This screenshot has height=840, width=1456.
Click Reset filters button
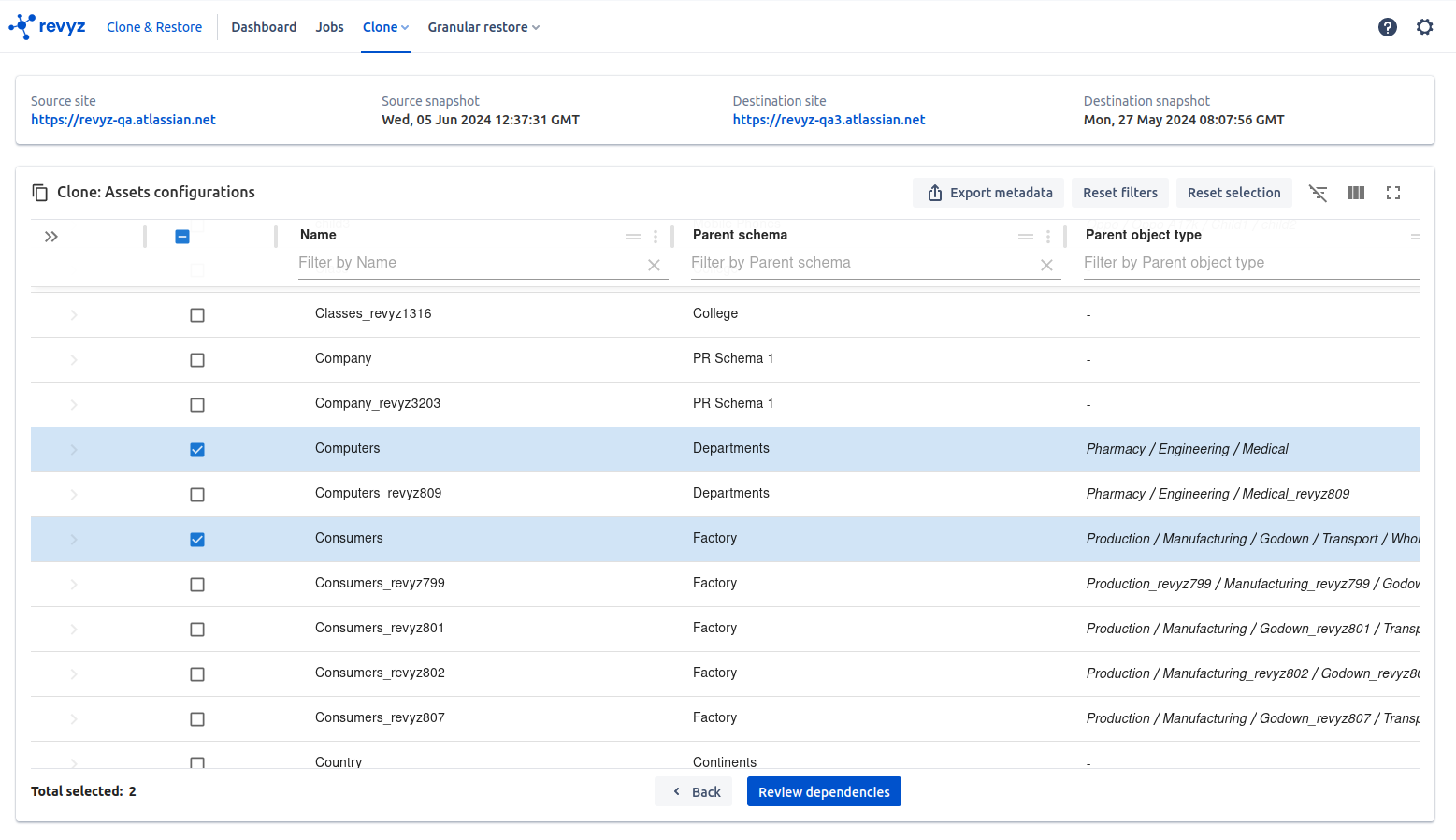(x=1120, y=193)
